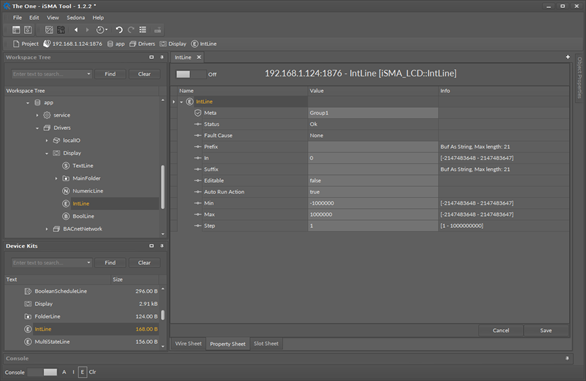Pin the Workspace Tree panel
Viewport: 586px width, 381px height.
click(x=162, y=57)
